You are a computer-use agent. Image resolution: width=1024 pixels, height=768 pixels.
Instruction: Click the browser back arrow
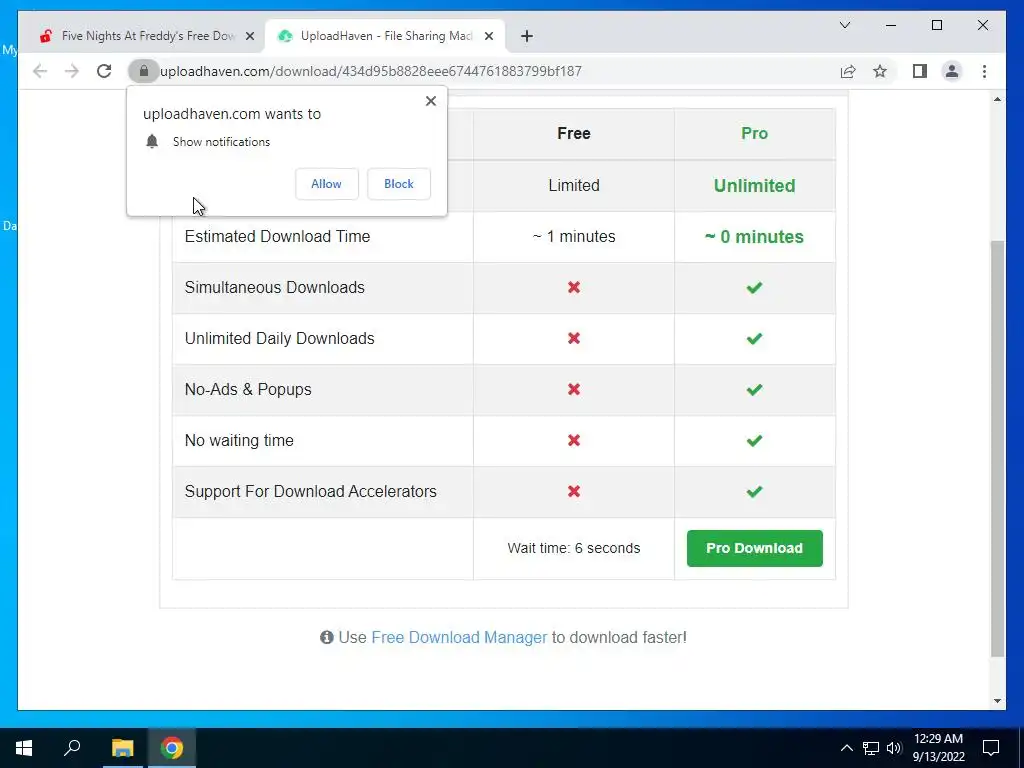click(x=40, y=71)
